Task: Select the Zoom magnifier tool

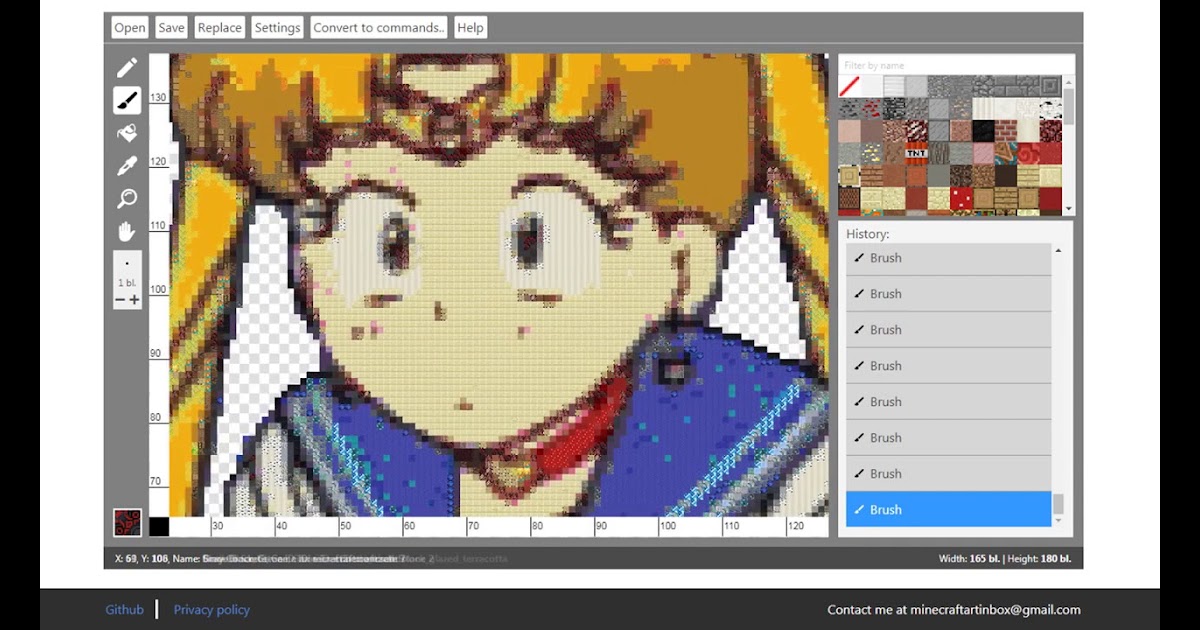Action: 127,198
